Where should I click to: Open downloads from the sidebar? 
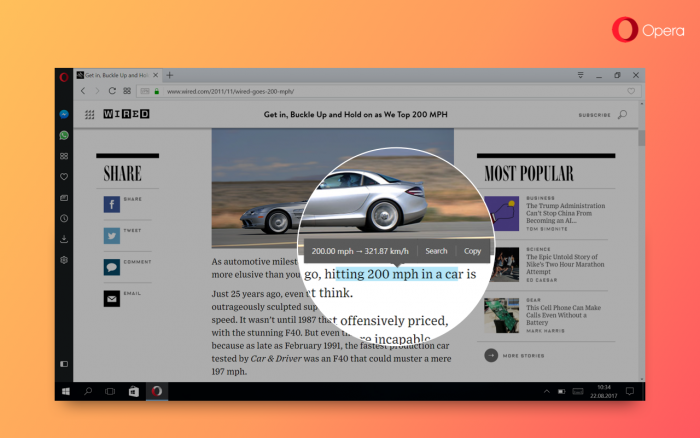[64, 239]
